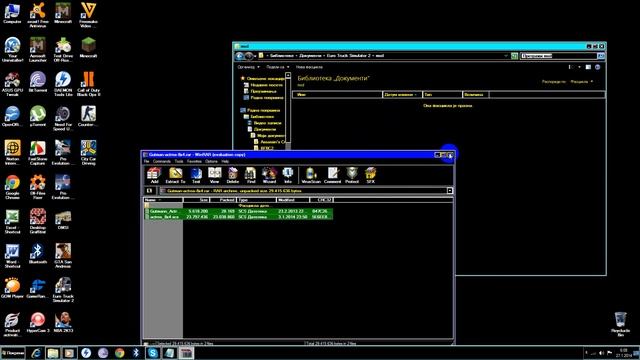640x360 pixels.
Task: Click the Back arrow in Explorer window
Action: (240, 56)
